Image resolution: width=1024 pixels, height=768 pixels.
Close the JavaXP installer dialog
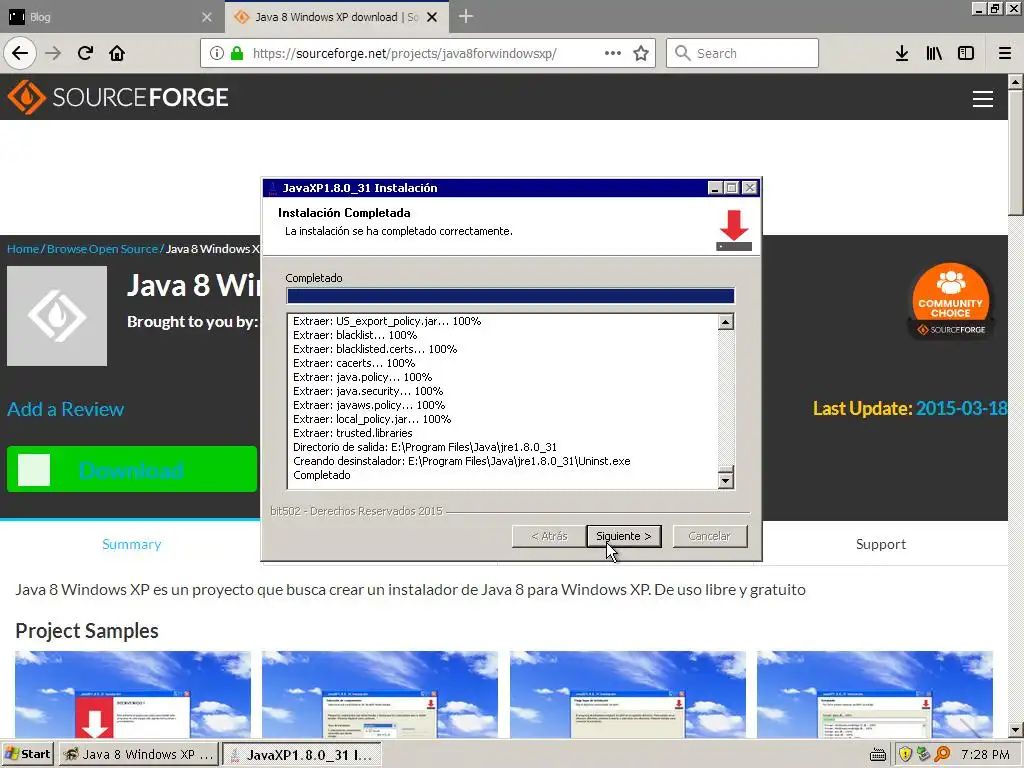[750, 188]
